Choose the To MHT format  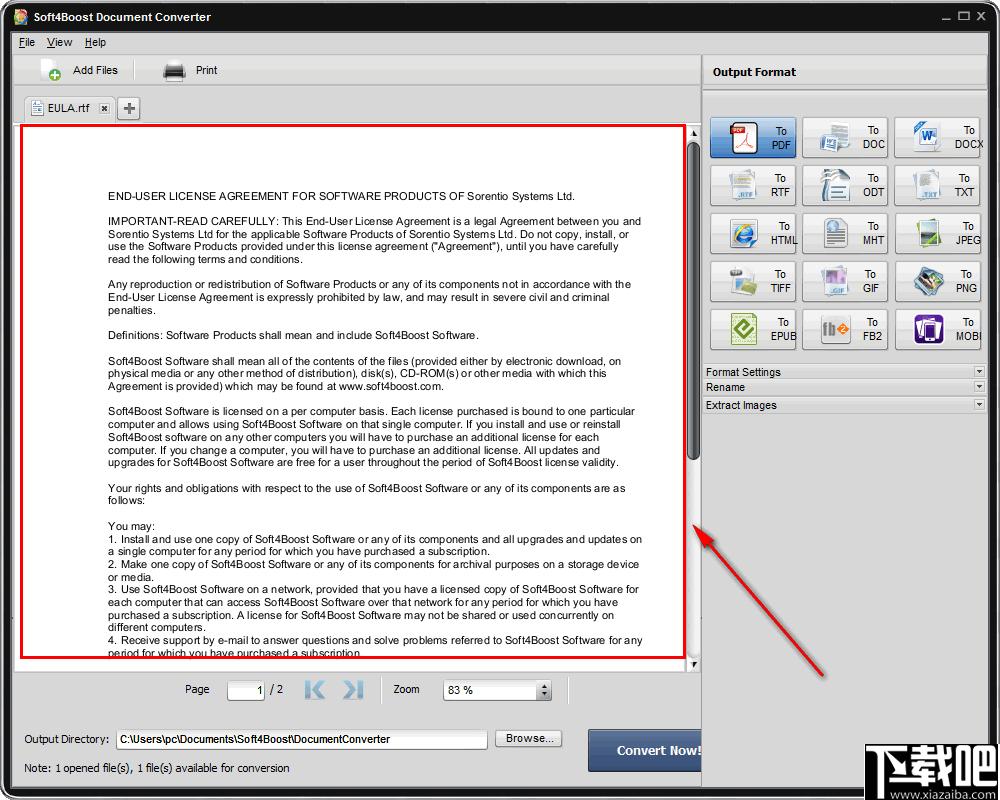pos(844,233)
